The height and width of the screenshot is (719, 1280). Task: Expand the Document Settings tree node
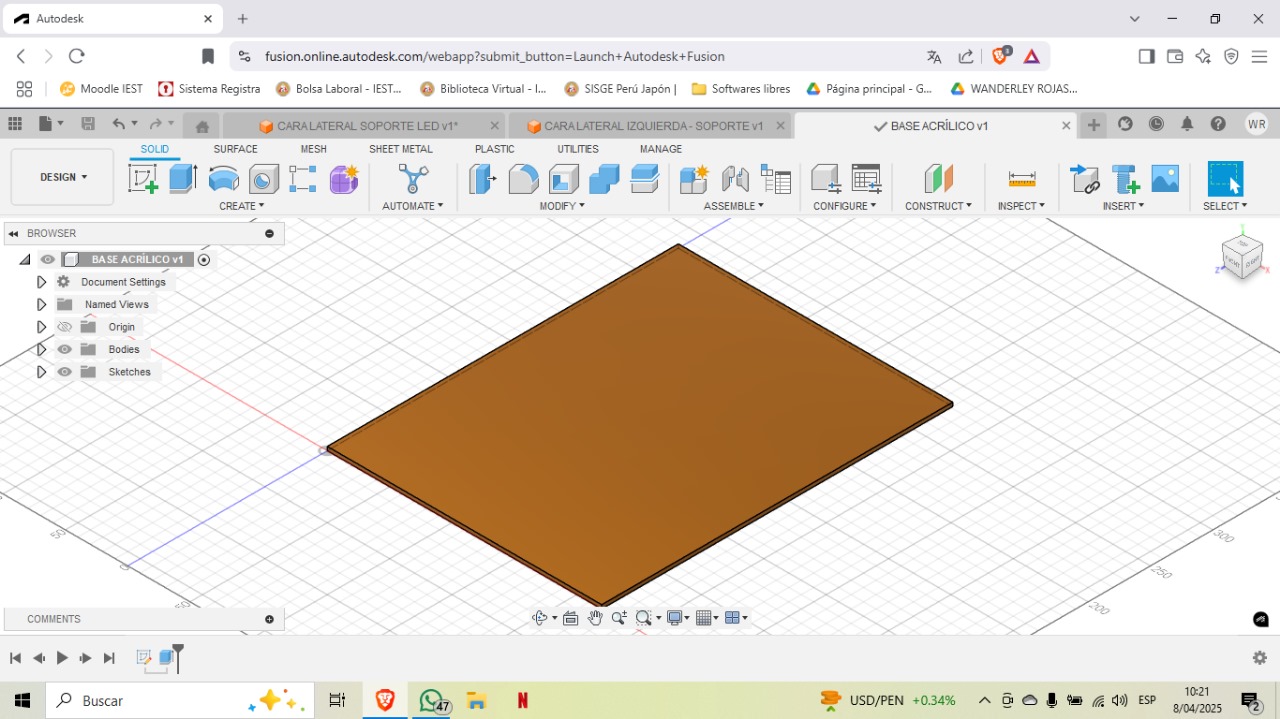[41, 282]
